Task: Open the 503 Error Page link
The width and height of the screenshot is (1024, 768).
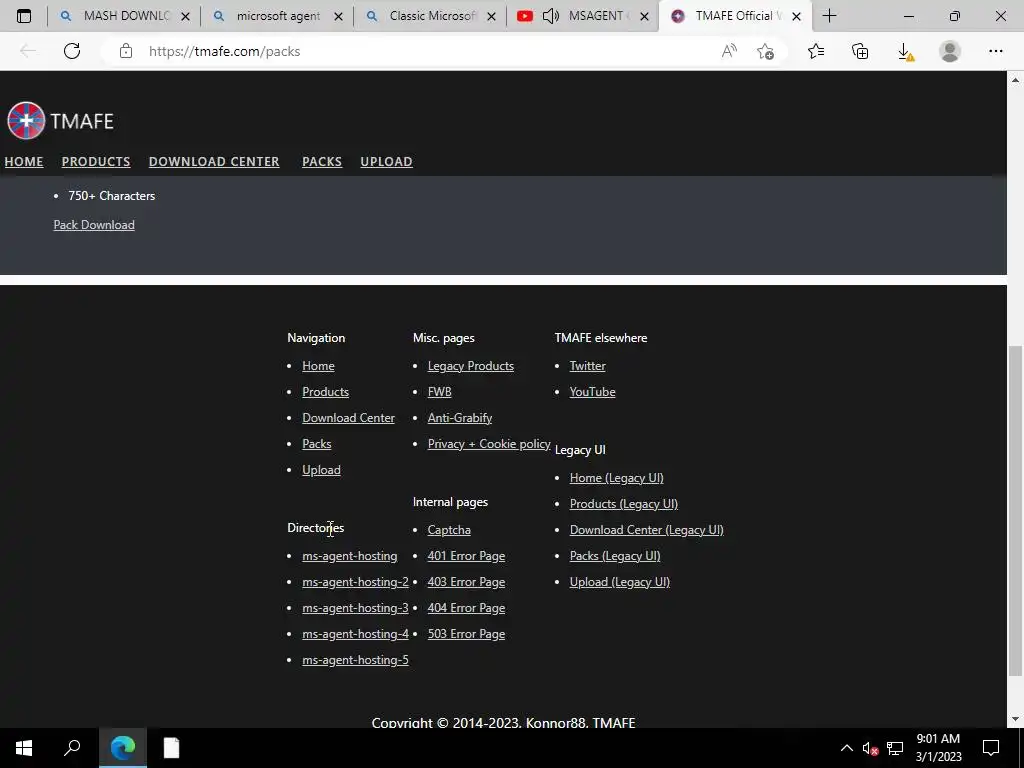Action: (x=466, y=634)
